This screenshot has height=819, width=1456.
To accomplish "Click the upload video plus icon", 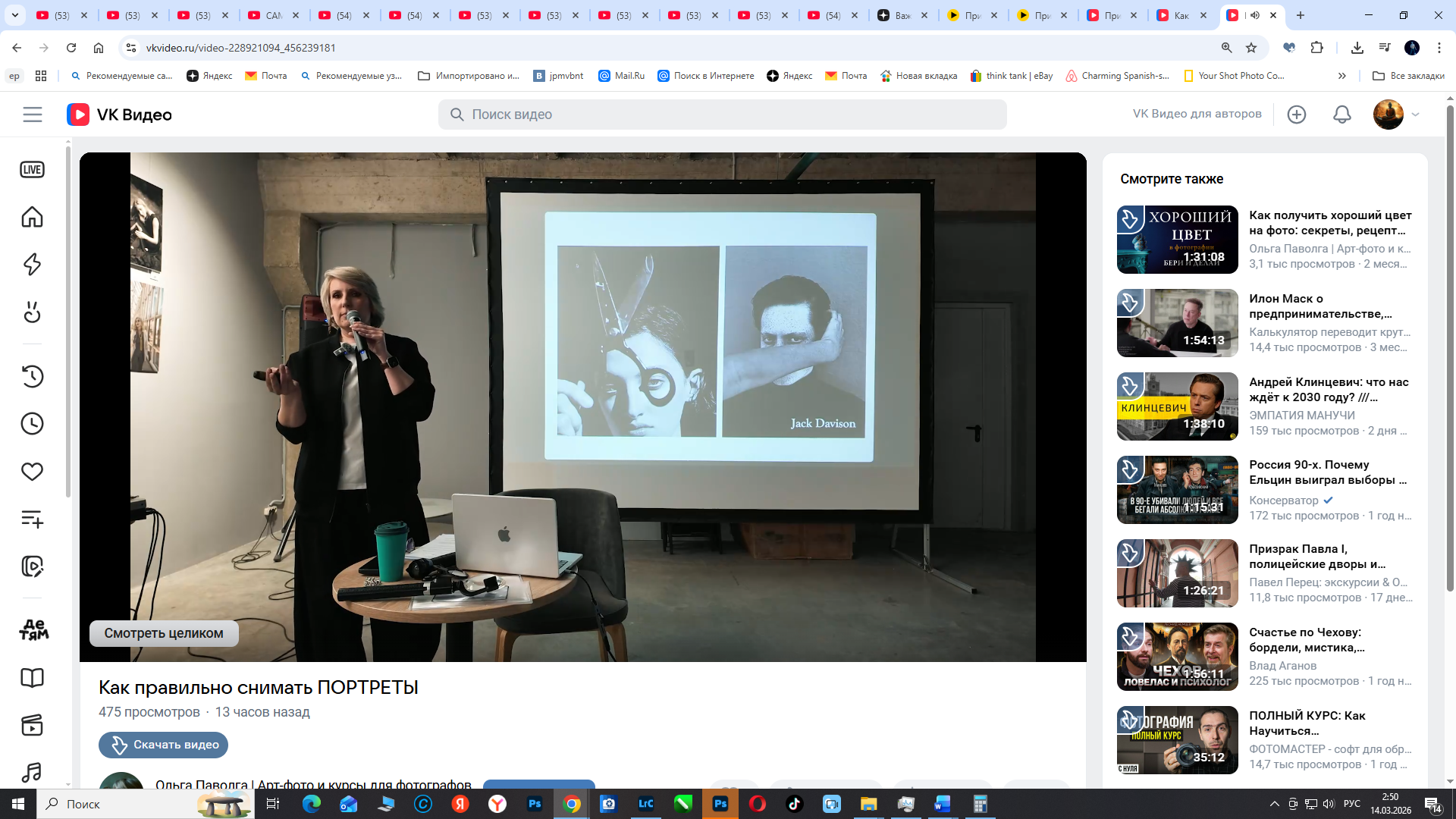I will [x=1297, y=115].
